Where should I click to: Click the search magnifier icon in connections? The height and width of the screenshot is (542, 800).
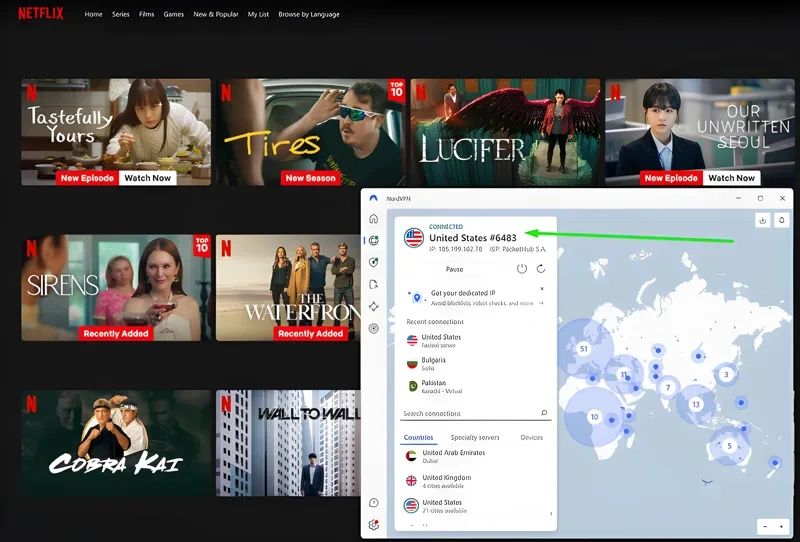544,412
